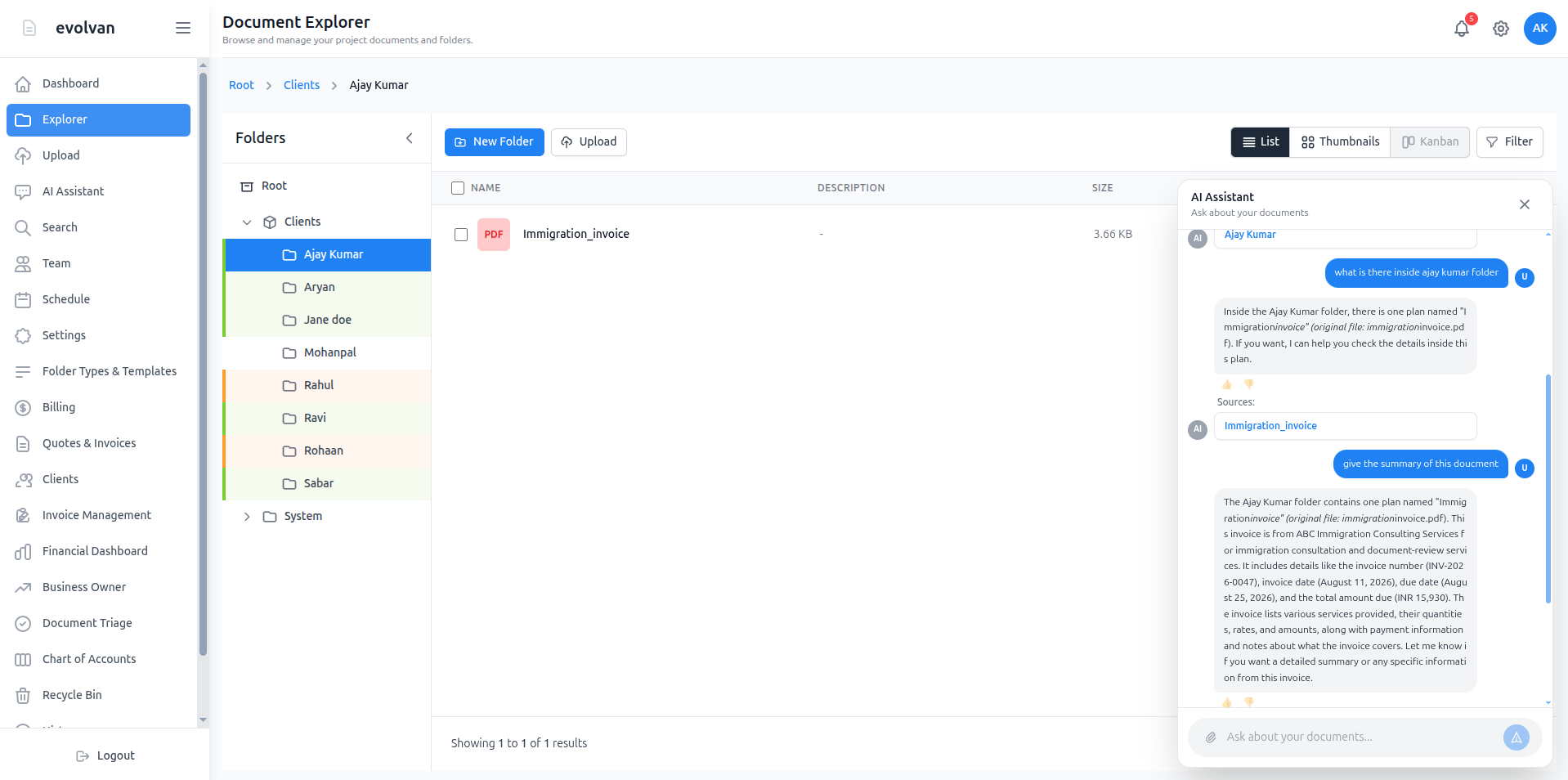
Task: Collapse the Clients tree node
Action: point(247,222)
